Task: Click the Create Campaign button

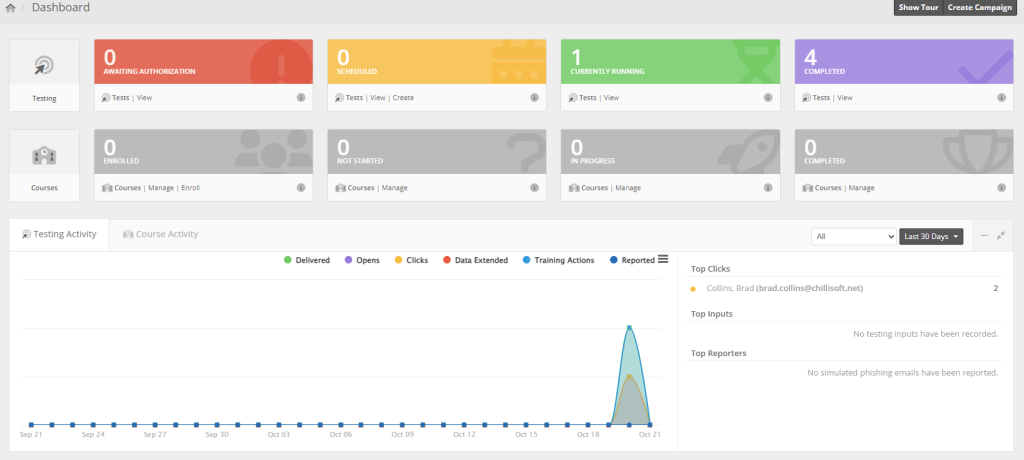Action: (979, 8)
